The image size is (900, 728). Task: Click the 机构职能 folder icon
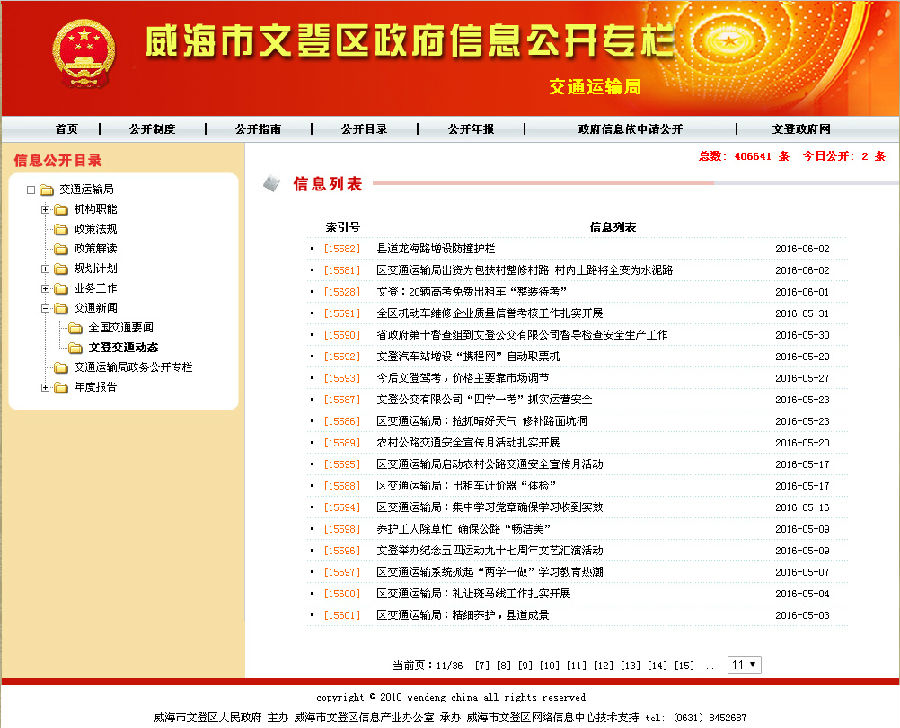pyautogui.click(x=60, y=209)
